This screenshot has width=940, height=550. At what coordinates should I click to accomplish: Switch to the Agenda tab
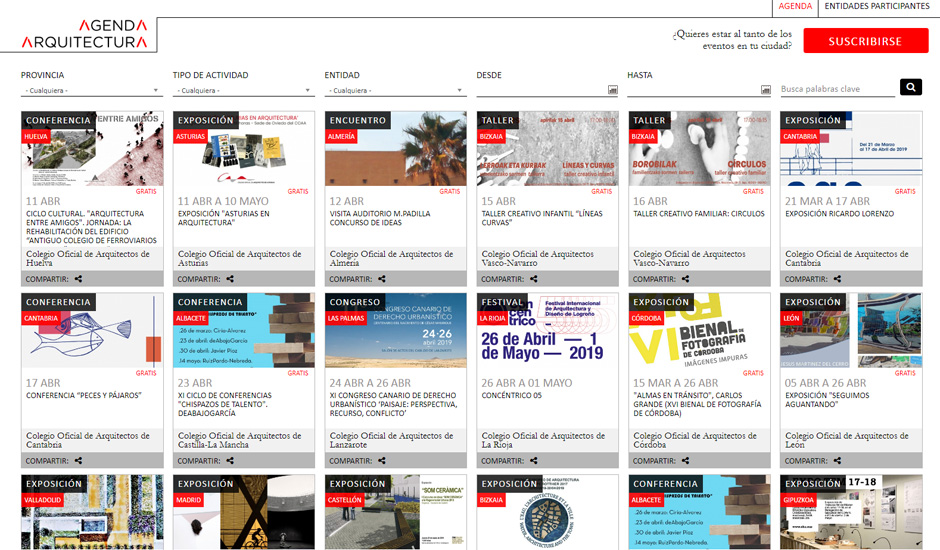click(x=795, y=6)
